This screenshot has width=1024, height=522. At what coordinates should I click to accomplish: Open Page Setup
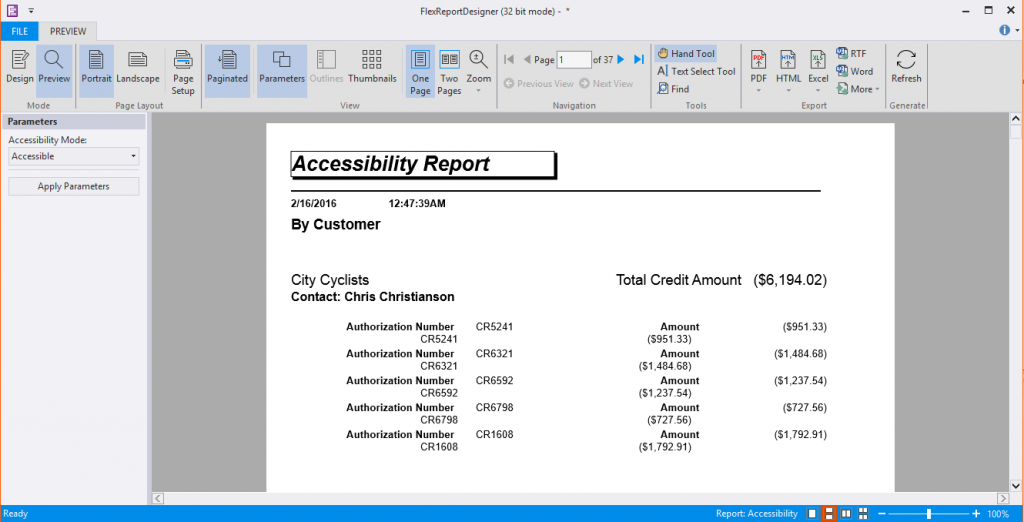pyautogui.click(x=183, y=71)
